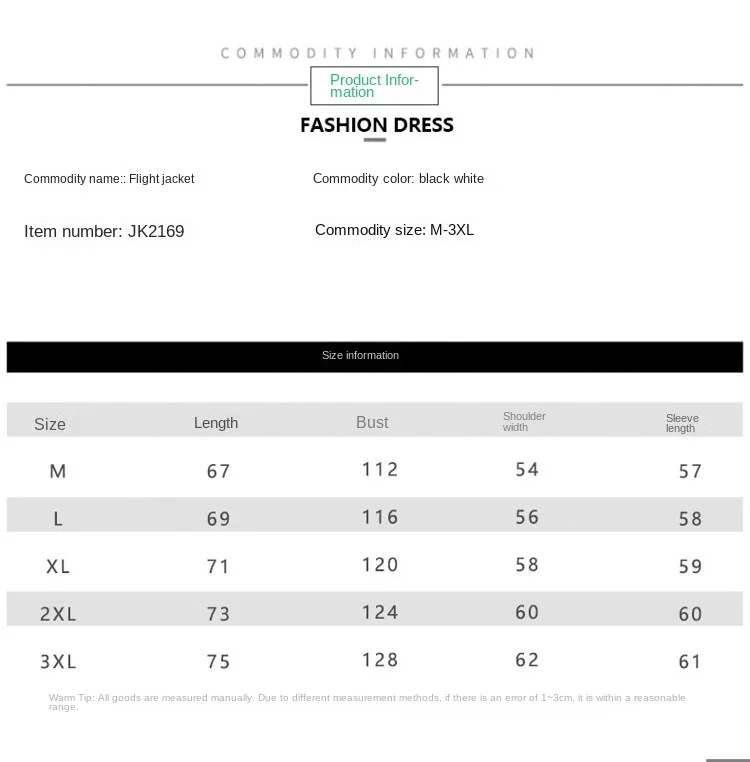750x762 pixels.
Task: Click the Size information black bar
Action: (374, 356)
